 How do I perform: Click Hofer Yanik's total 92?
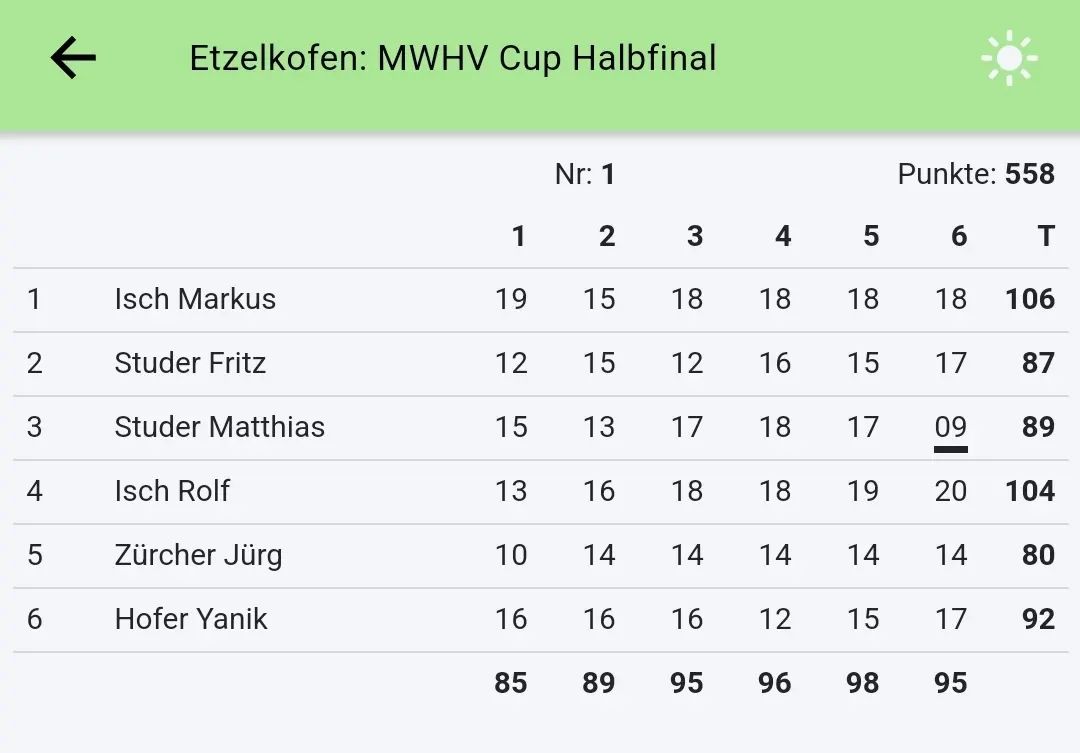click(x=1038, y=619)
